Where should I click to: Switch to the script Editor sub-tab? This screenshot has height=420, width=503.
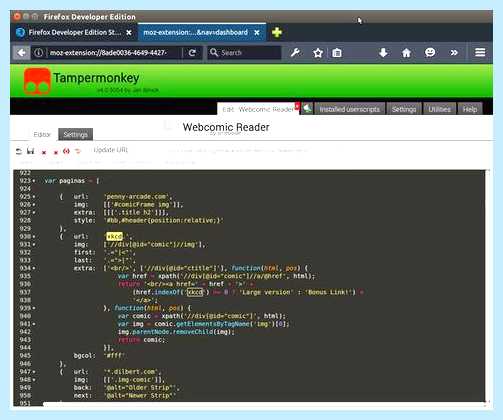pos(42,134)
